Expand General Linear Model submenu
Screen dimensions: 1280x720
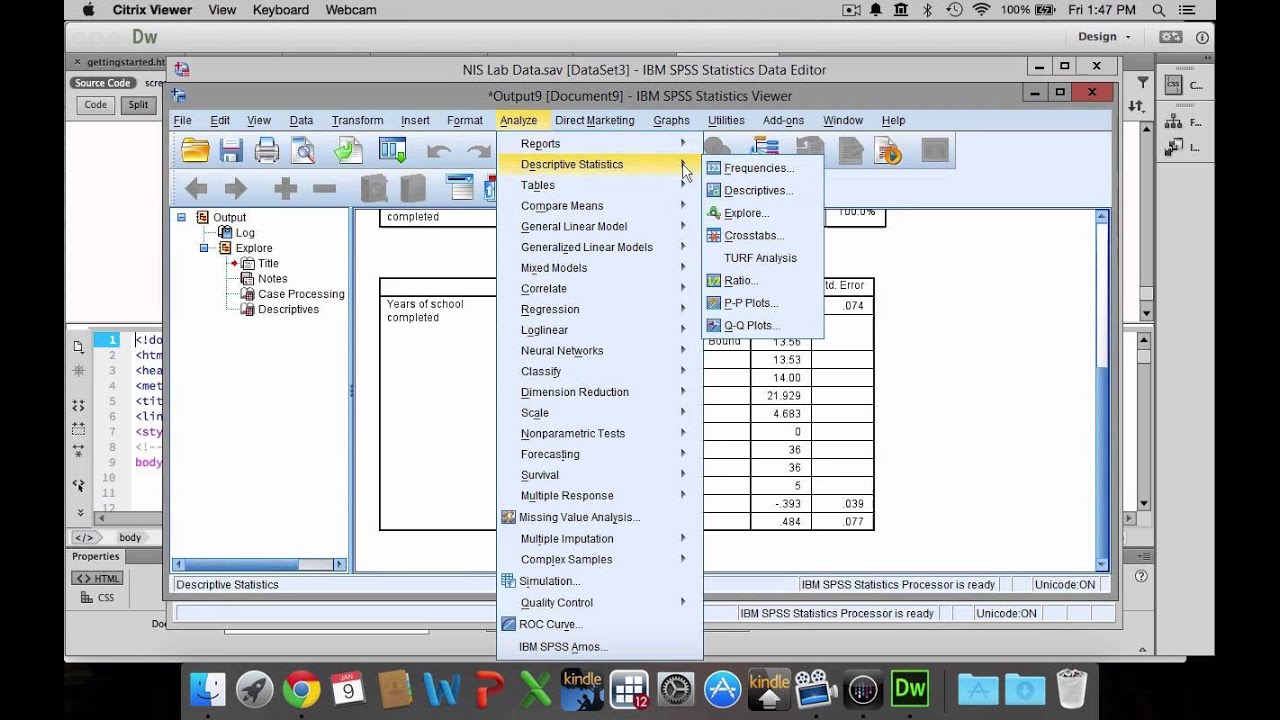point(600,227)
